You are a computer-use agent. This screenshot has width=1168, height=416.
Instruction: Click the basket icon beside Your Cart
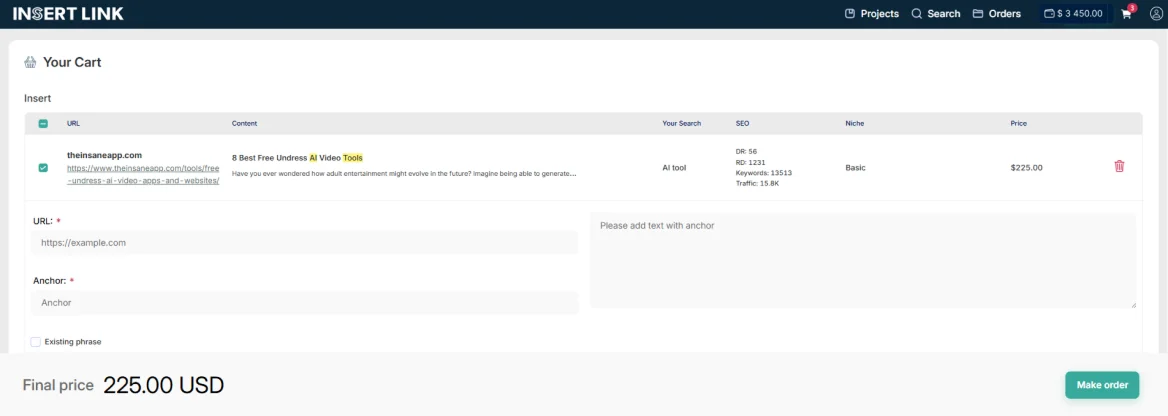[x=30, y=62]
